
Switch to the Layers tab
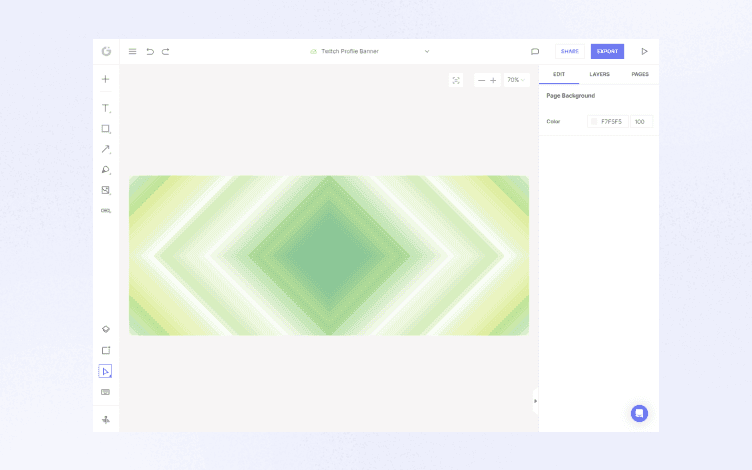599,74
